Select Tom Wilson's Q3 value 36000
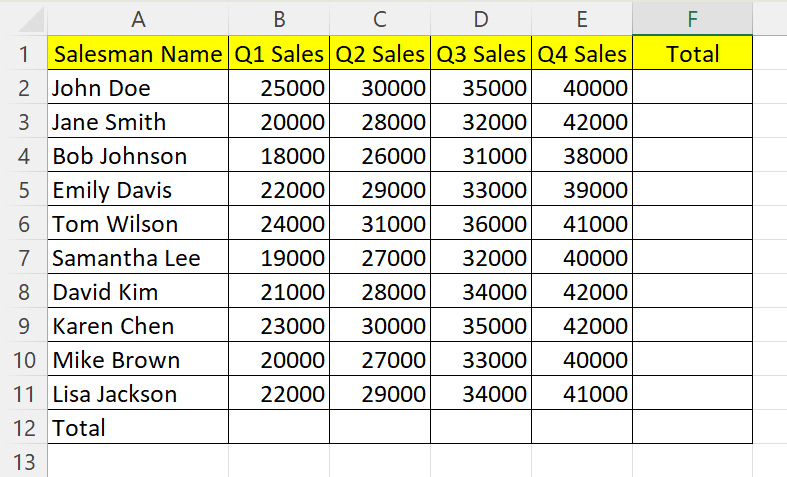The height and width of the screenshot is (477, 787). [x=481, y=224]
